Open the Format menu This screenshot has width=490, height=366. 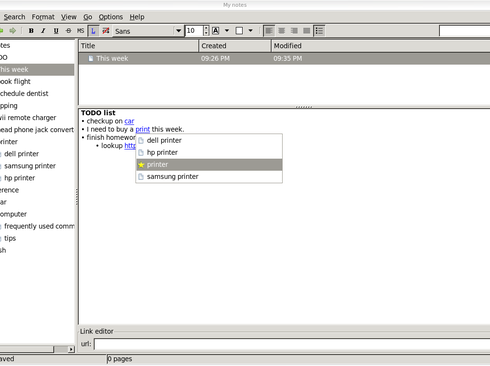tap(43, 17)
